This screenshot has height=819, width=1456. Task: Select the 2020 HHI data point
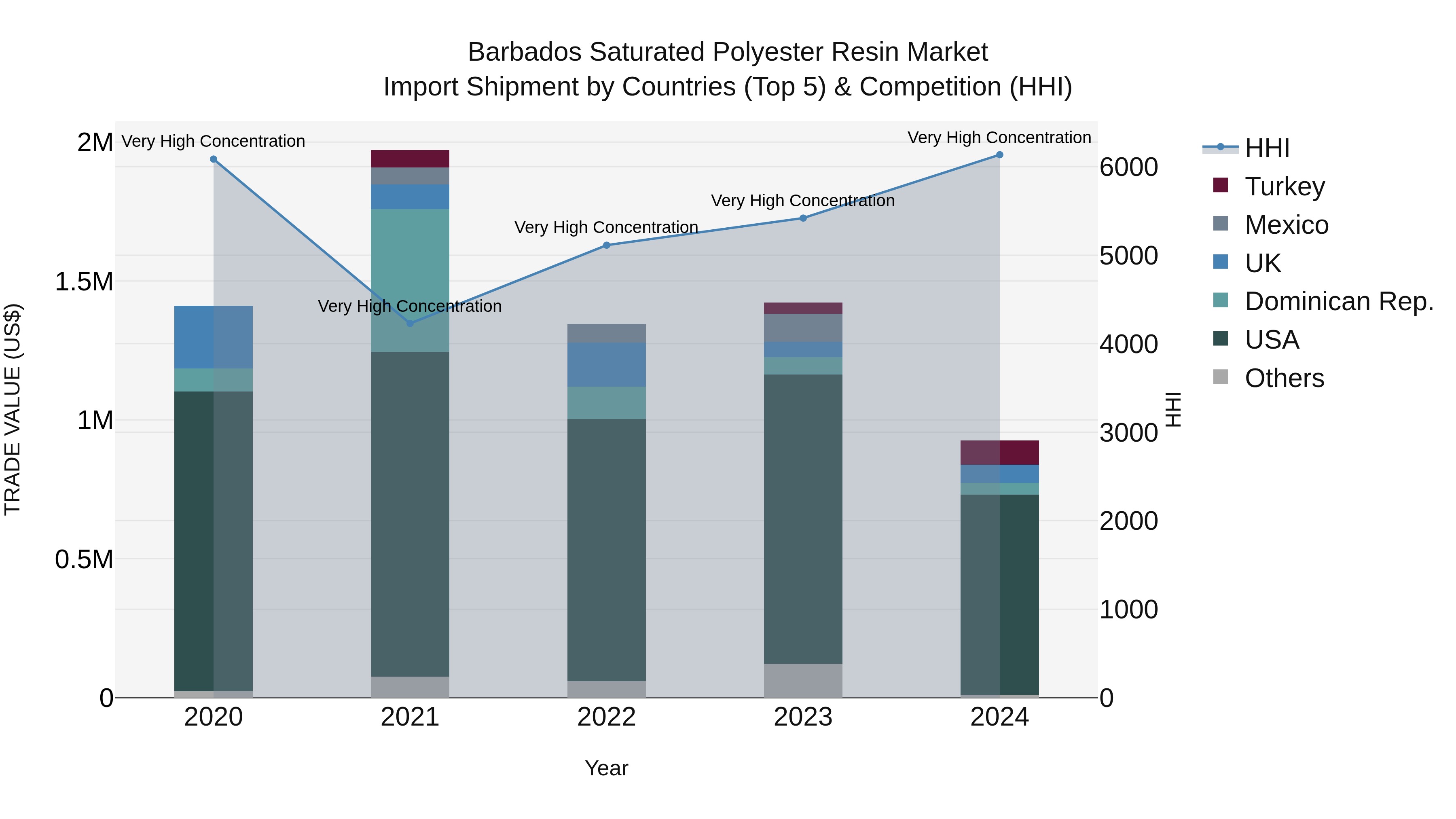214,159
